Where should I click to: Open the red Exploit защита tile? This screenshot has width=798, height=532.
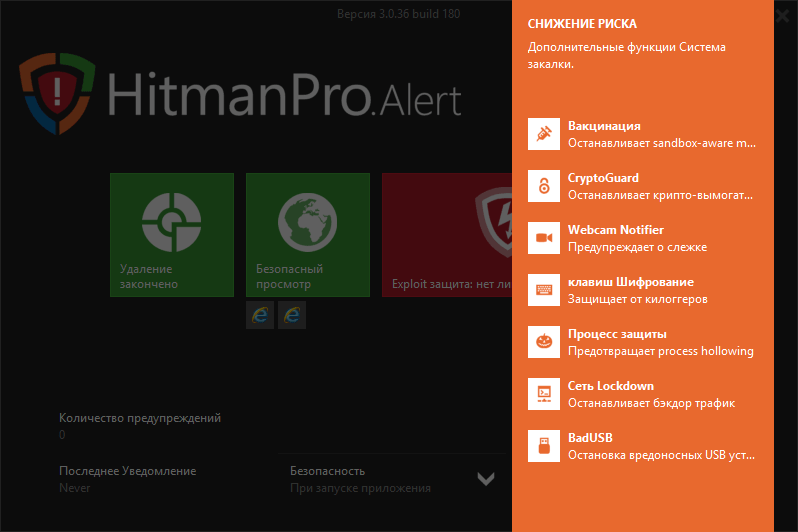pyautogui.click(x=447, y=235)
